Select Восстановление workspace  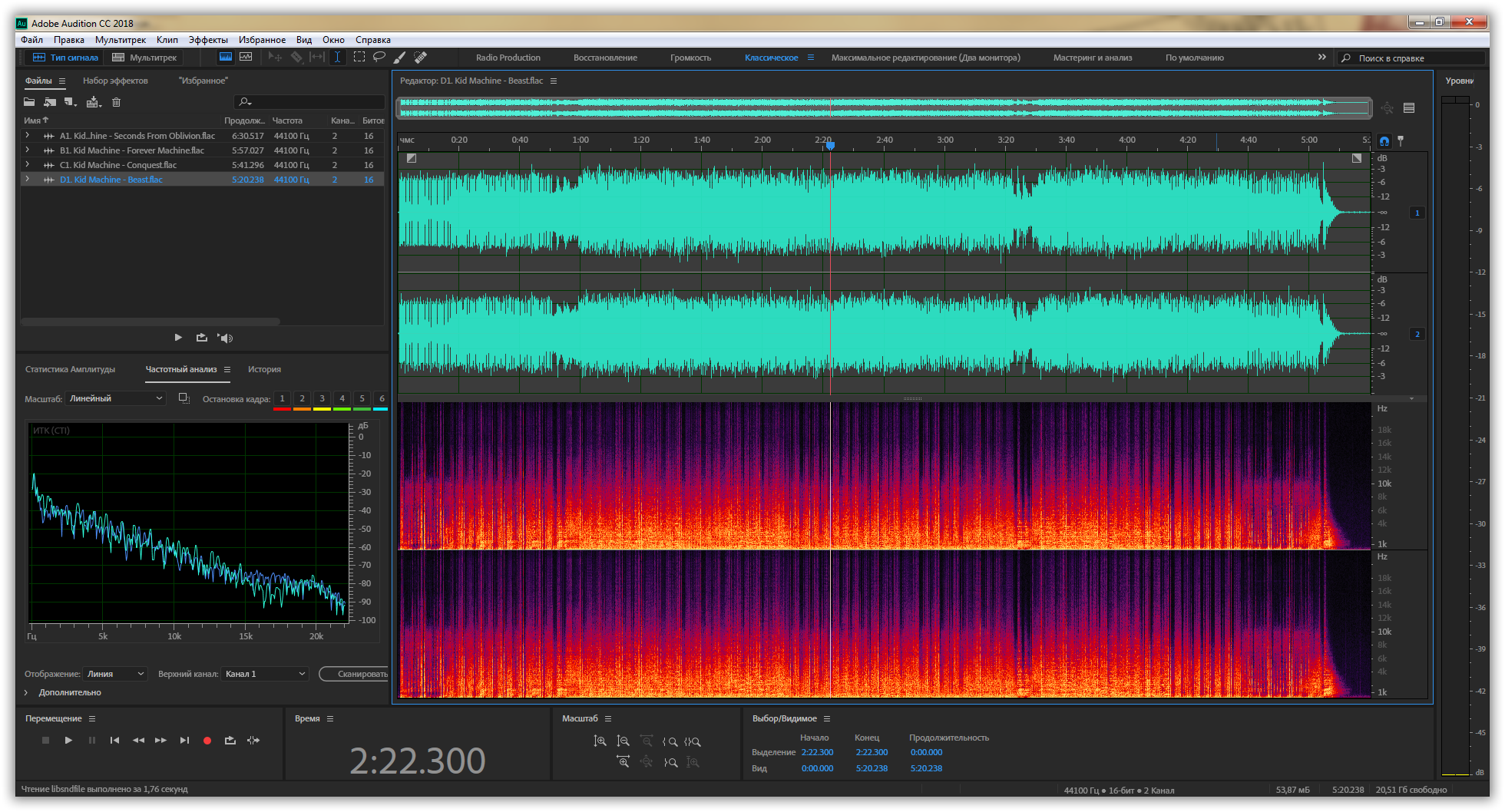tap(605, 58)
